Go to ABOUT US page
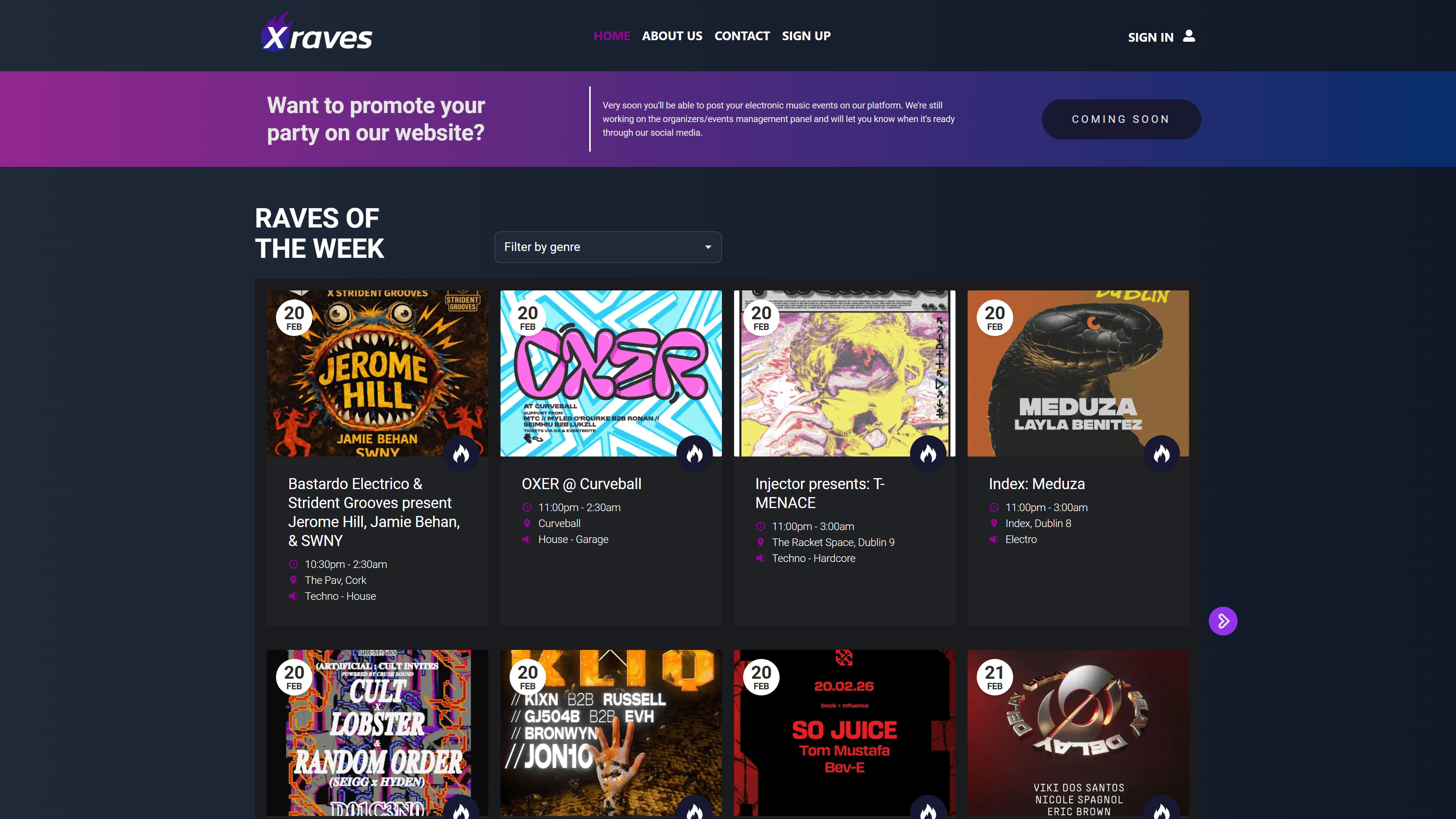The width and height of the screenshot is (1456, 819). [672, 36]
